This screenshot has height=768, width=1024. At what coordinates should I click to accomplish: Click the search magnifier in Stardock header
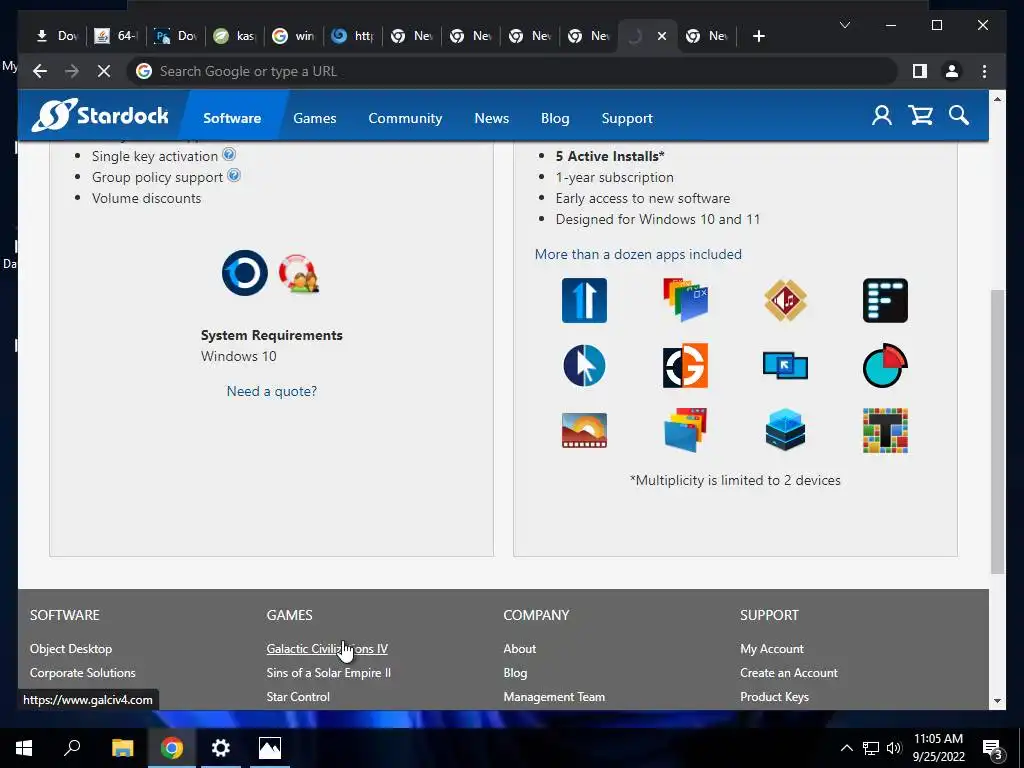click(x=959, y=116)
